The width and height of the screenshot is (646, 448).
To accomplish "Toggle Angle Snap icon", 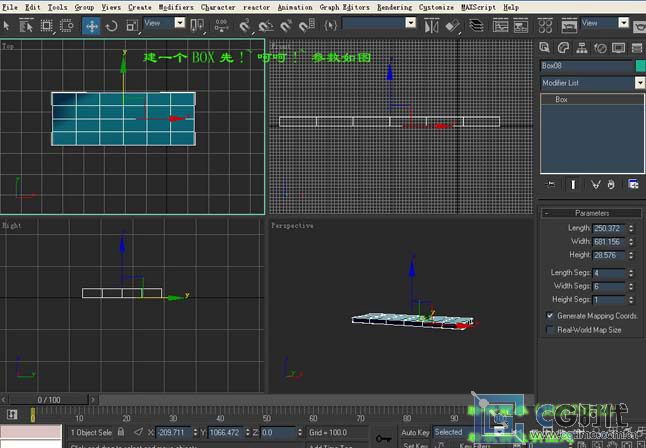I will pos(266,26).
